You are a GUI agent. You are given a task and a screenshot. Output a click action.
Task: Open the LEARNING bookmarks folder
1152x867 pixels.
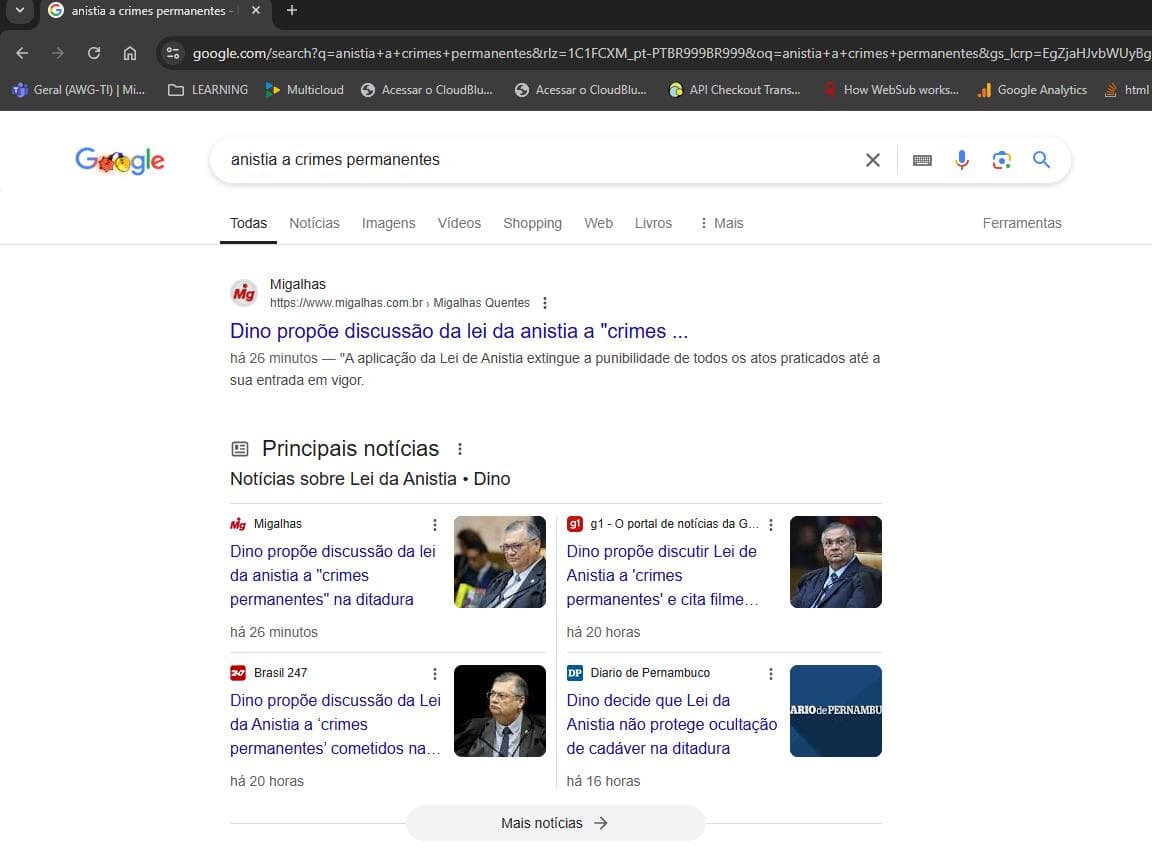[208, 90]
